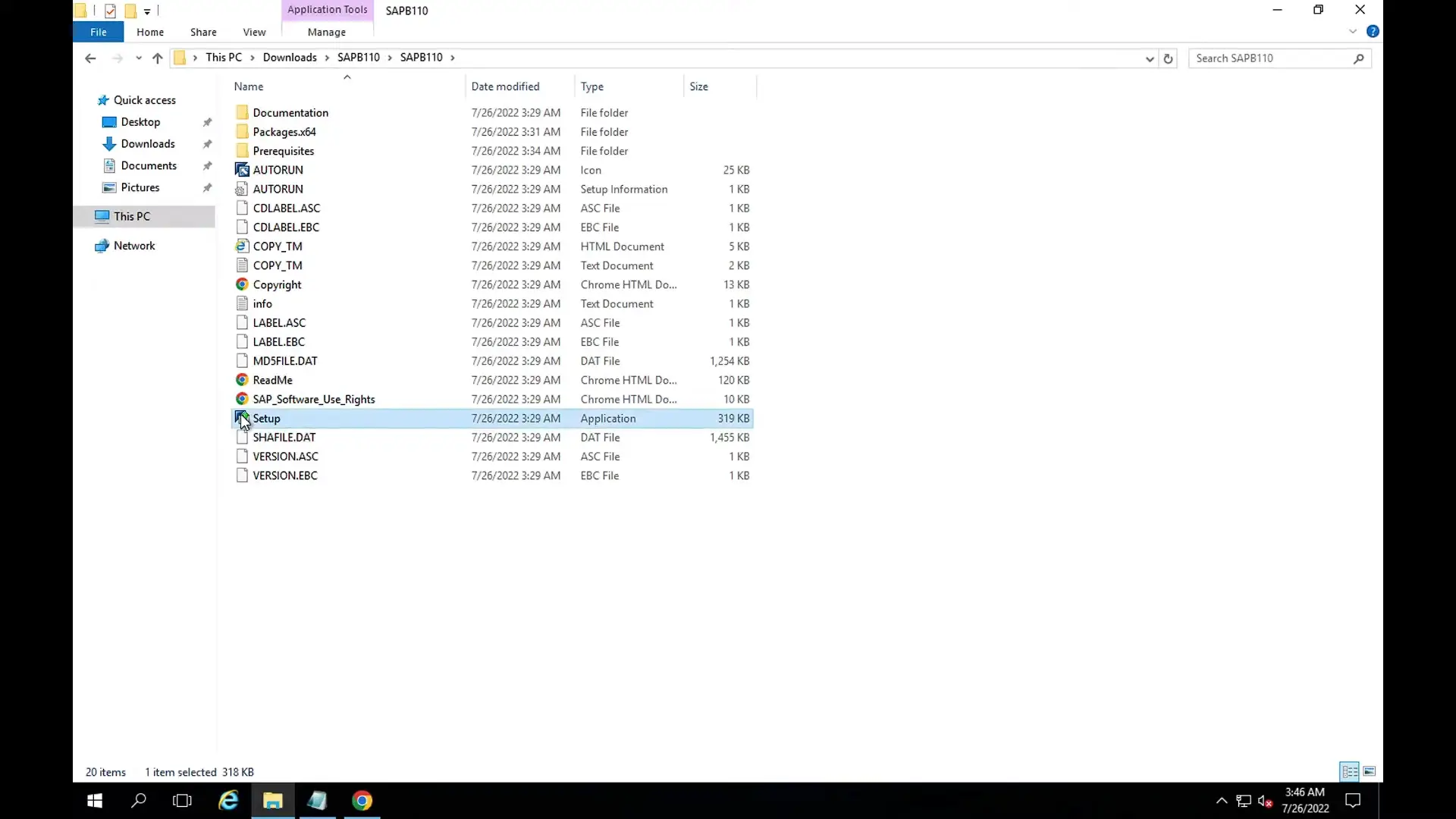Open Windows Start menu
1456x819 pixels.
pyautogui.click(x=95, y=801)
